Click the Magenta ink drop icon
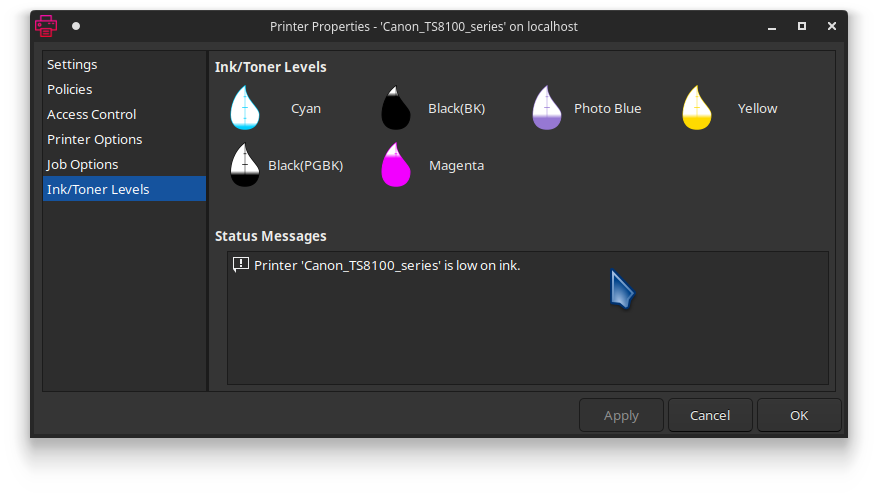This screenshot has height=500, width=878. pyautogui.click(x=395, y=165)
